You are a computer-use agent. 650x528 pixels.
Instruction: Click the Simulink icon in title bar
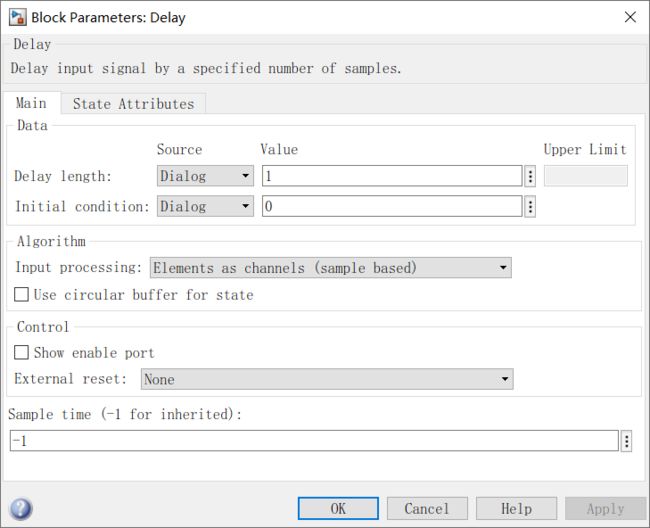tap(17, 17)
